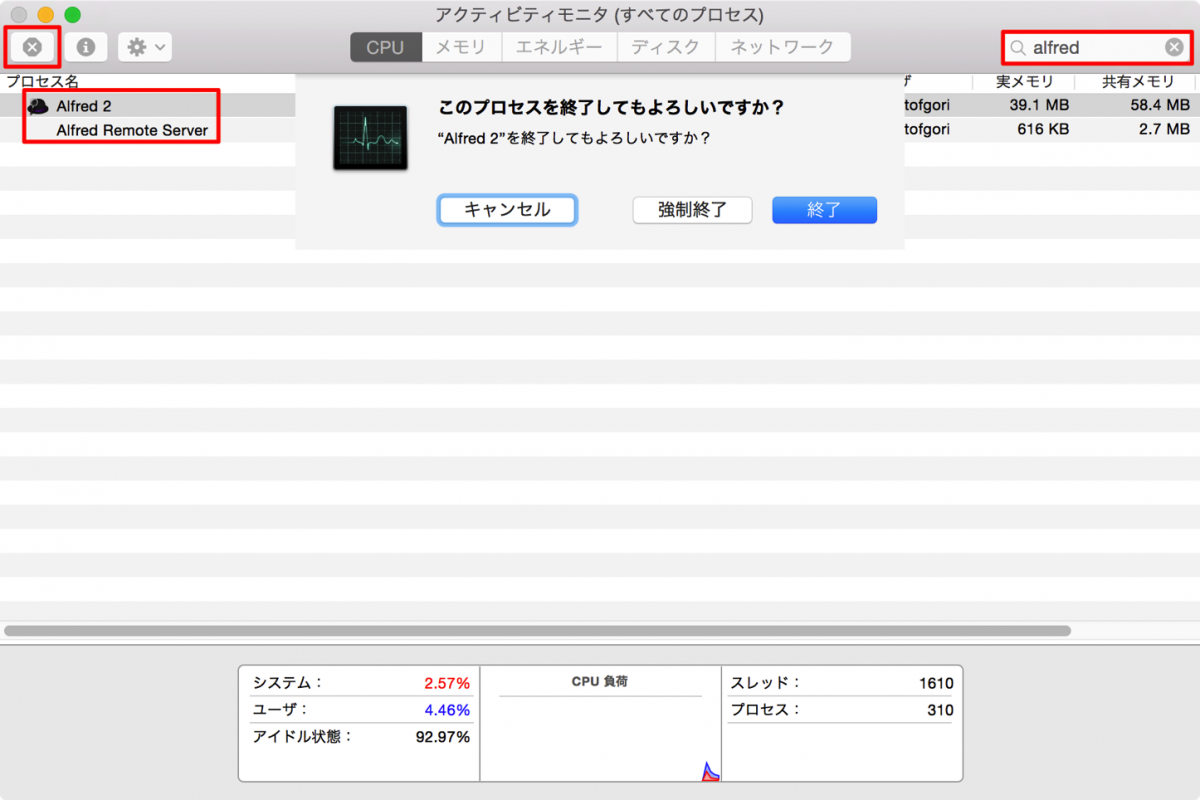Open process info with the i icon
Viewport: 1200px width, 800px height.
tap(86, 47)
